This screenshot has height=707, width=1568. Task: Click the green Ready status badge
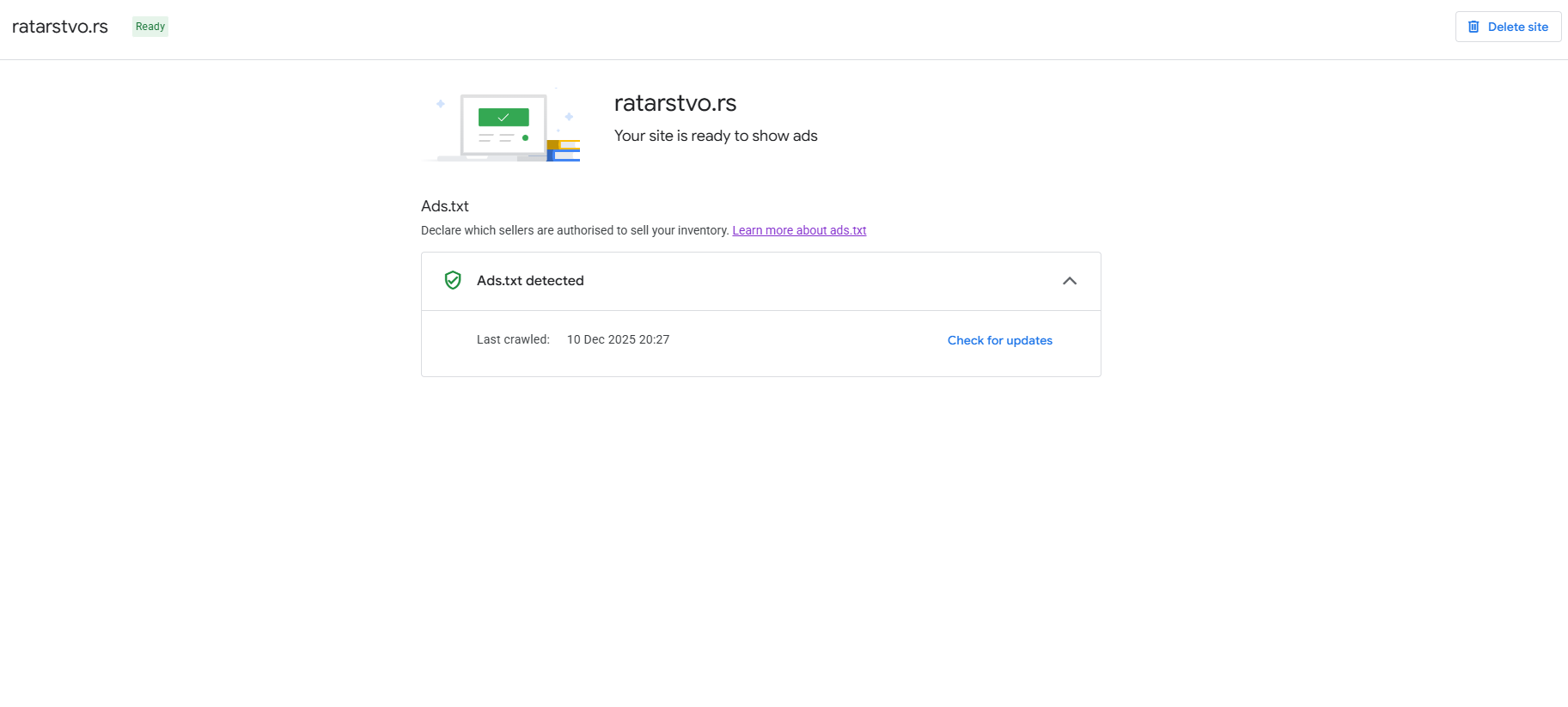tap(150, 27)
